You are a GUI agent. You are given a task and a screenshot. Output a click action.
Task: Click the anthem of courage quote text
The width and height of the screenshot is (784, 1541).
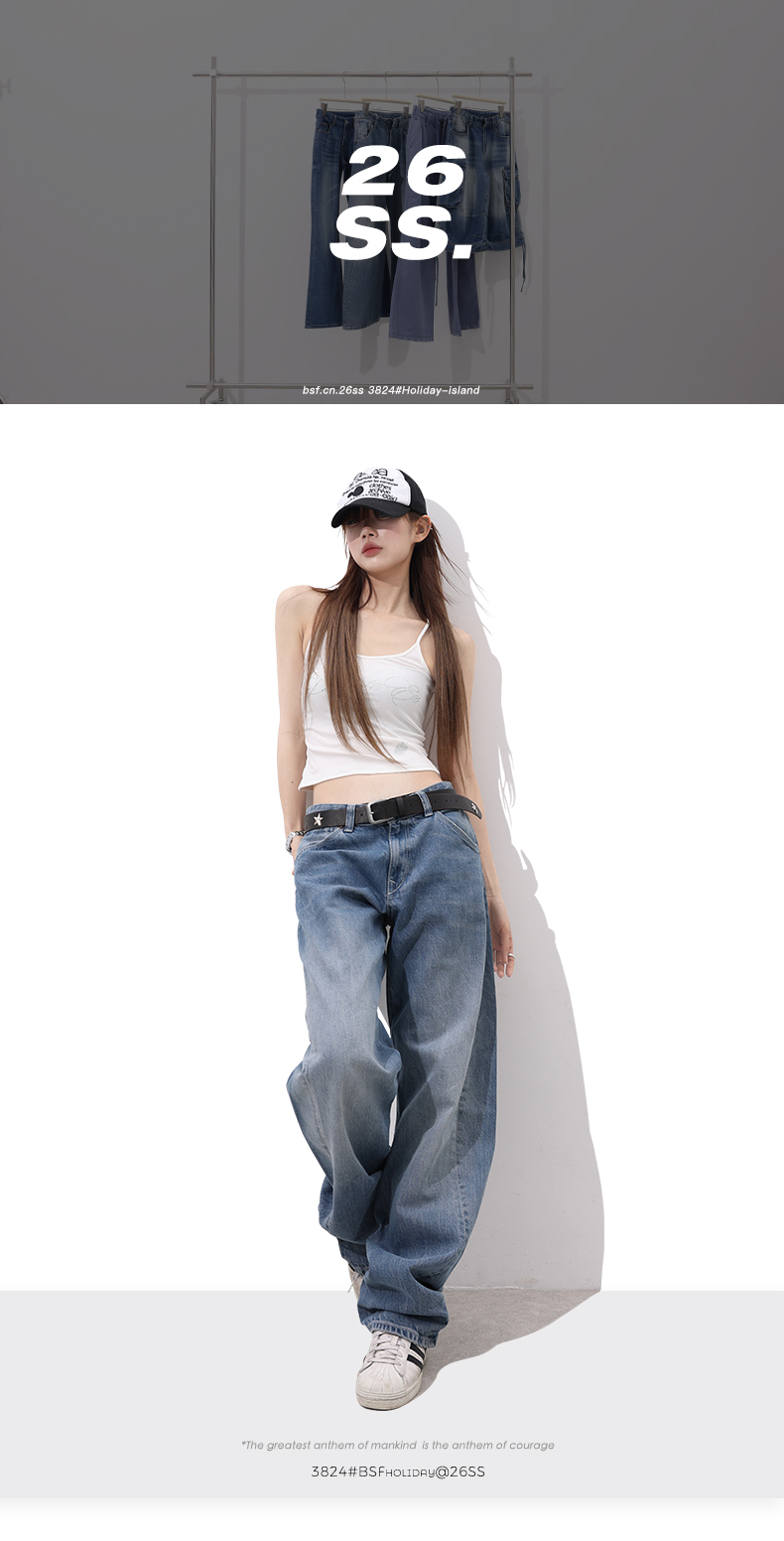398,1445
